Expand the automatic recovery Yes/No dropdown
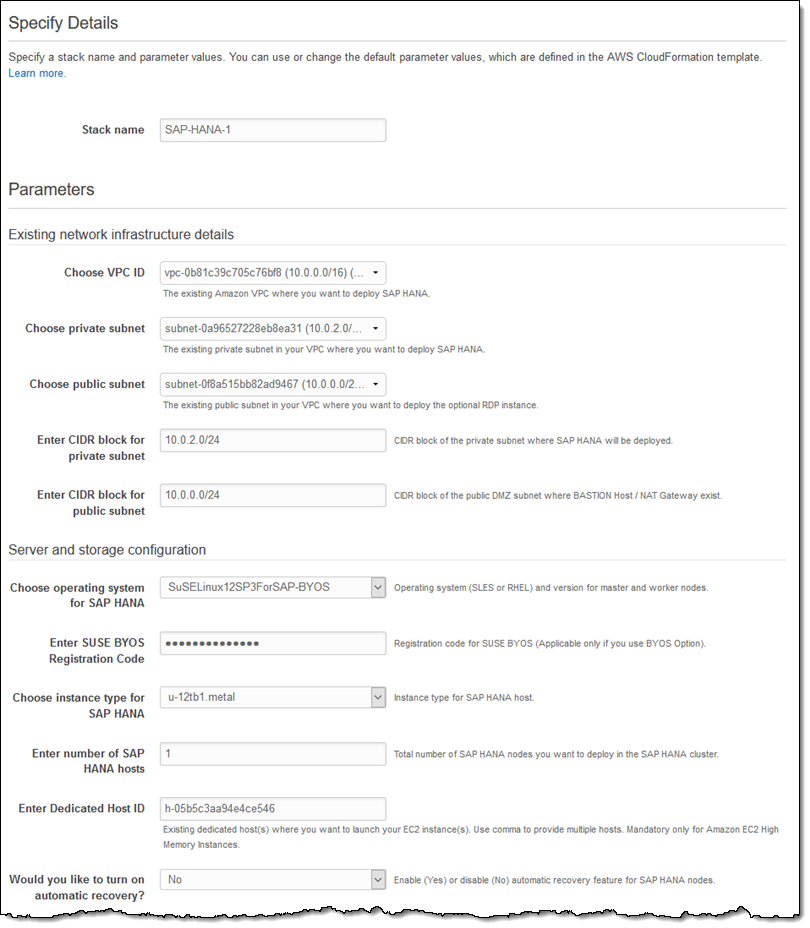 tap(272, 880)
